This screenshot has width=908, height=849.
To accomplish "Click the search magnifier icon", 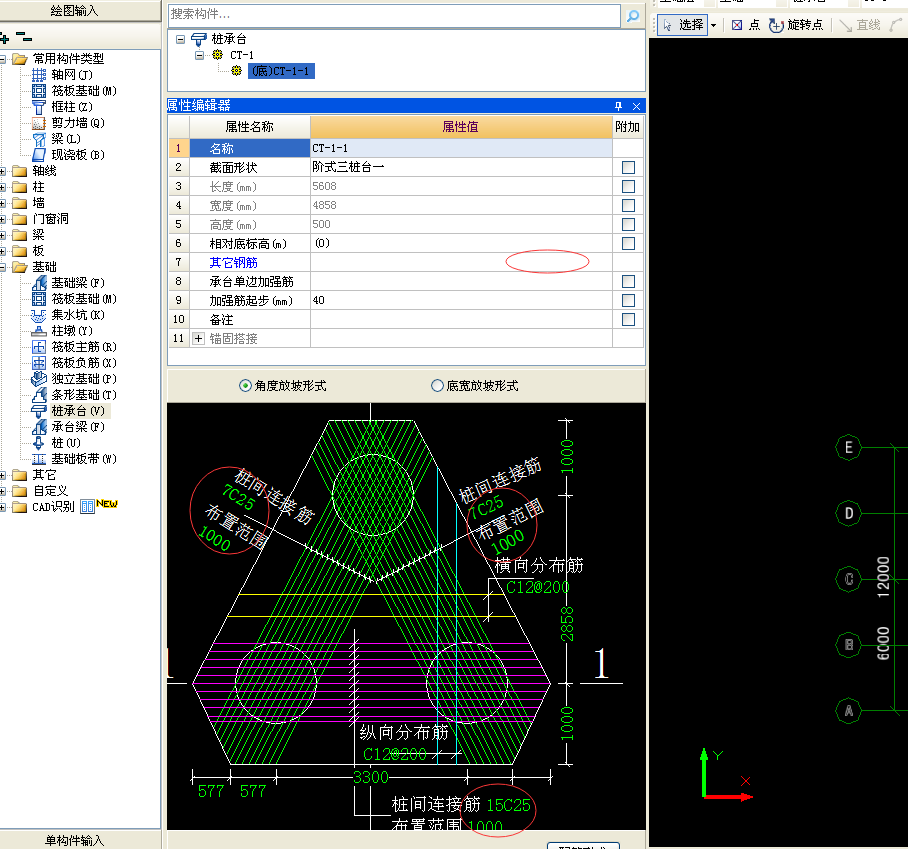I will (633, 16).
